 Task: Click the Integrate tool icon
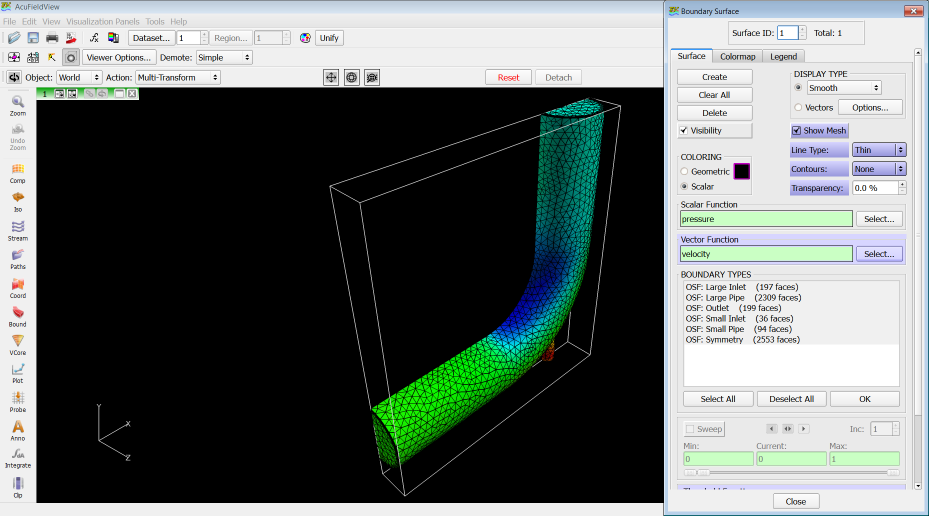pyautogui.click(x=17, y=457)
